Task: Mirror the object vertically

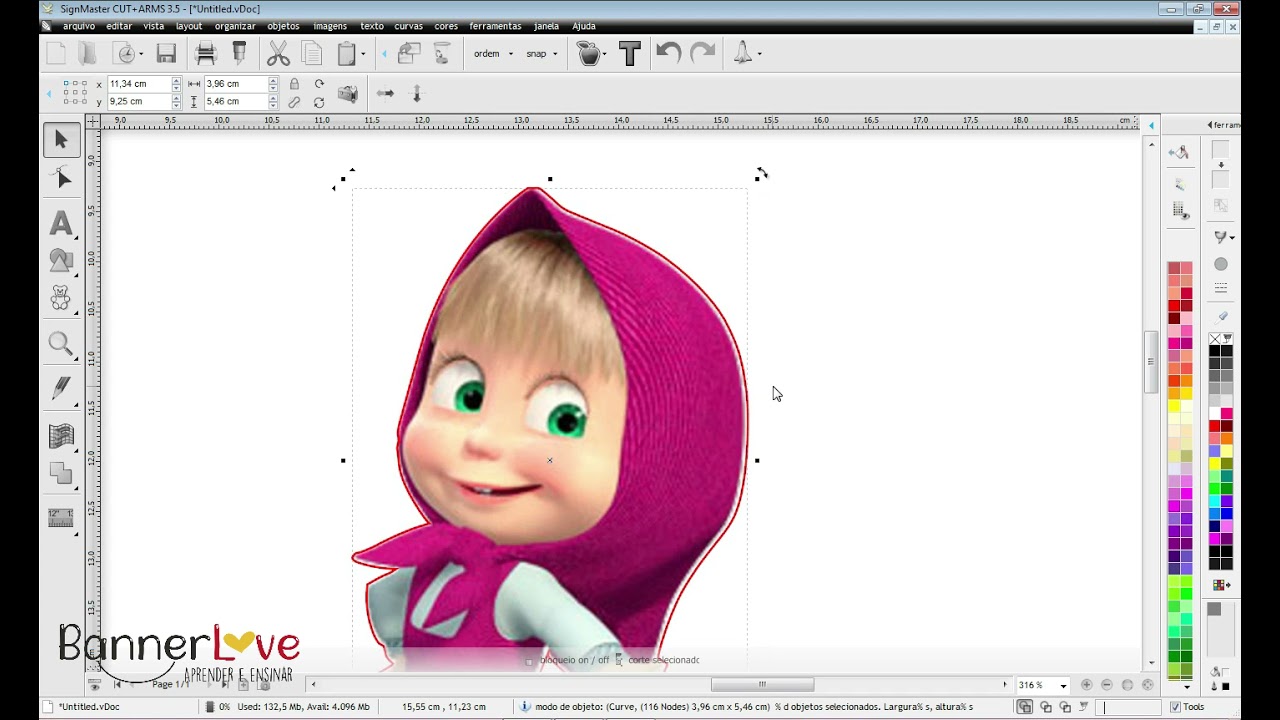Action: (x=417, y=93)
